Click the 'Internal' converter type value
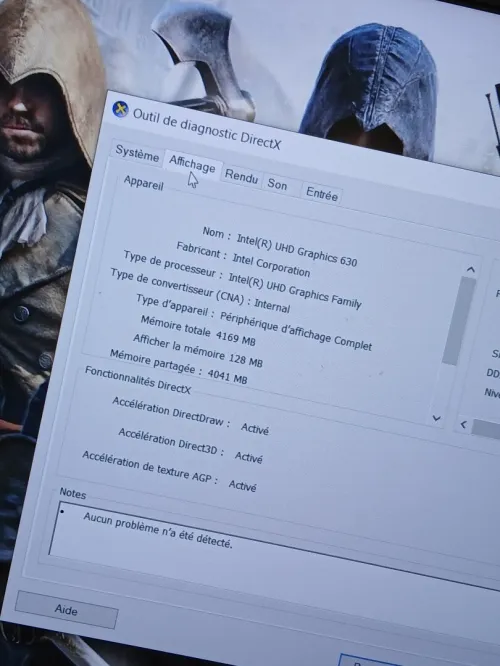The height and width of the screenshot is (666, 500). coord(272,305)
